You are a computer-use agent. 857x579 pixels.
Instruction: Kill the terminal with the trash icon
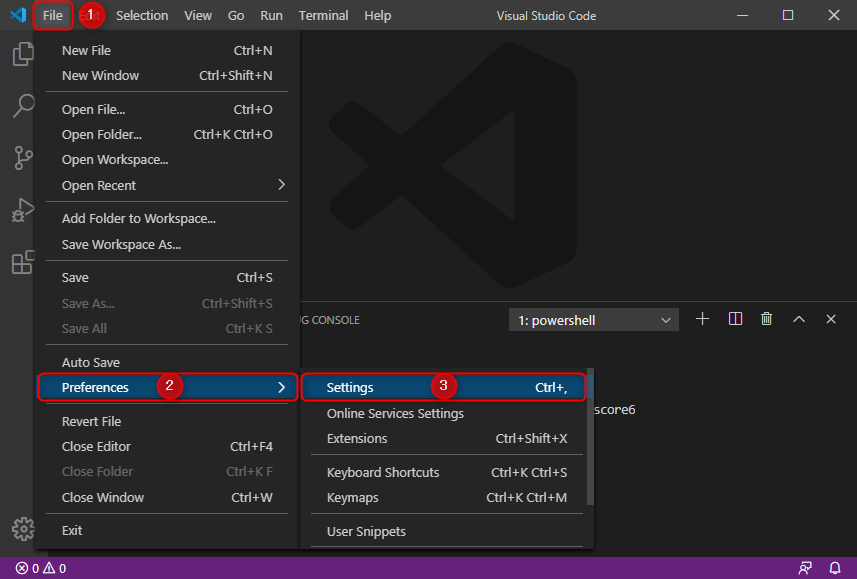(x=766, y=318)
